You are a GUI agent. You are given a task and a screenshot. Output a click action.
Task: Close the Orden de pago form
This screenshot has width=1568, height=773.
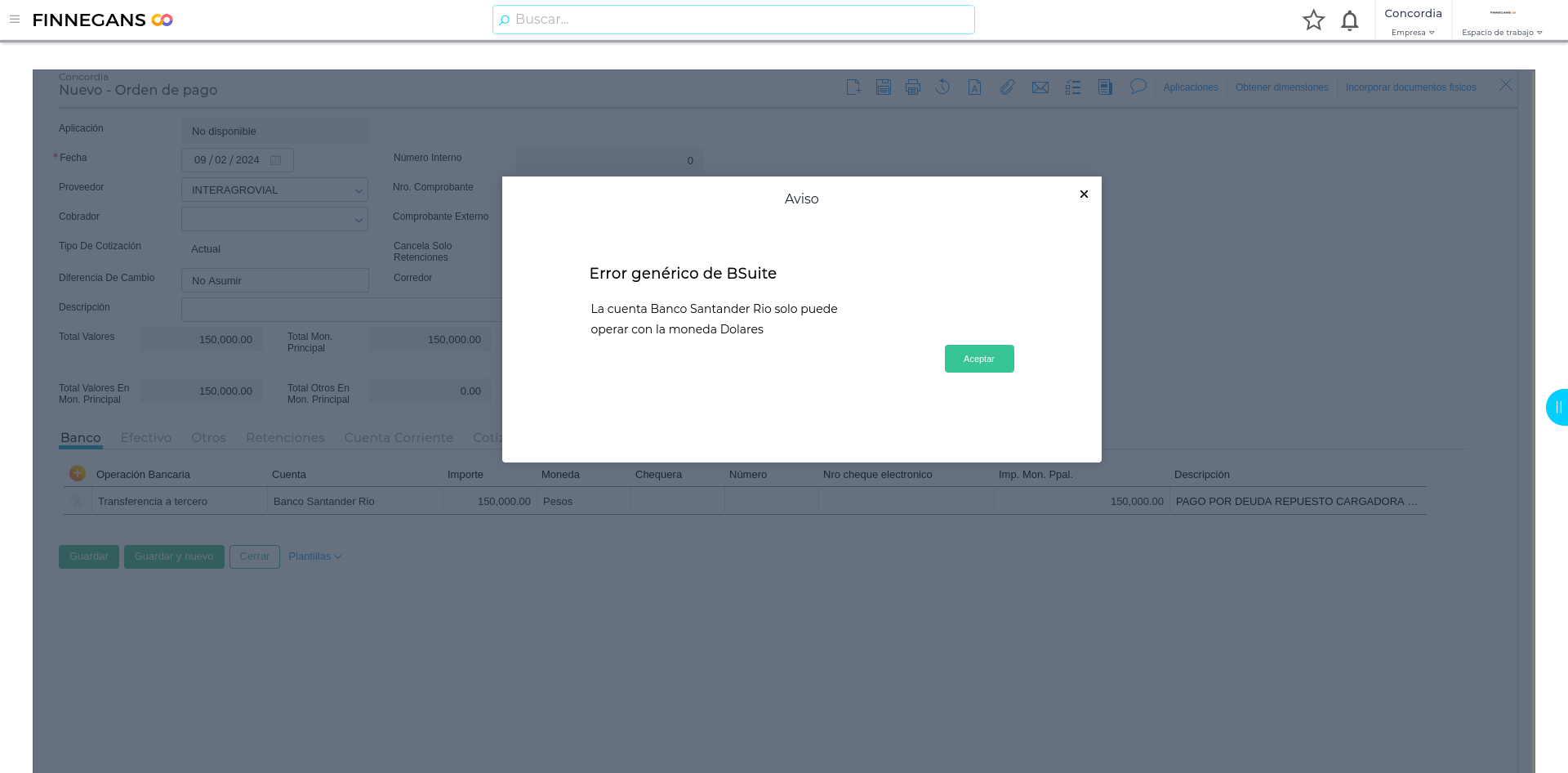(x=1506, y=85)
